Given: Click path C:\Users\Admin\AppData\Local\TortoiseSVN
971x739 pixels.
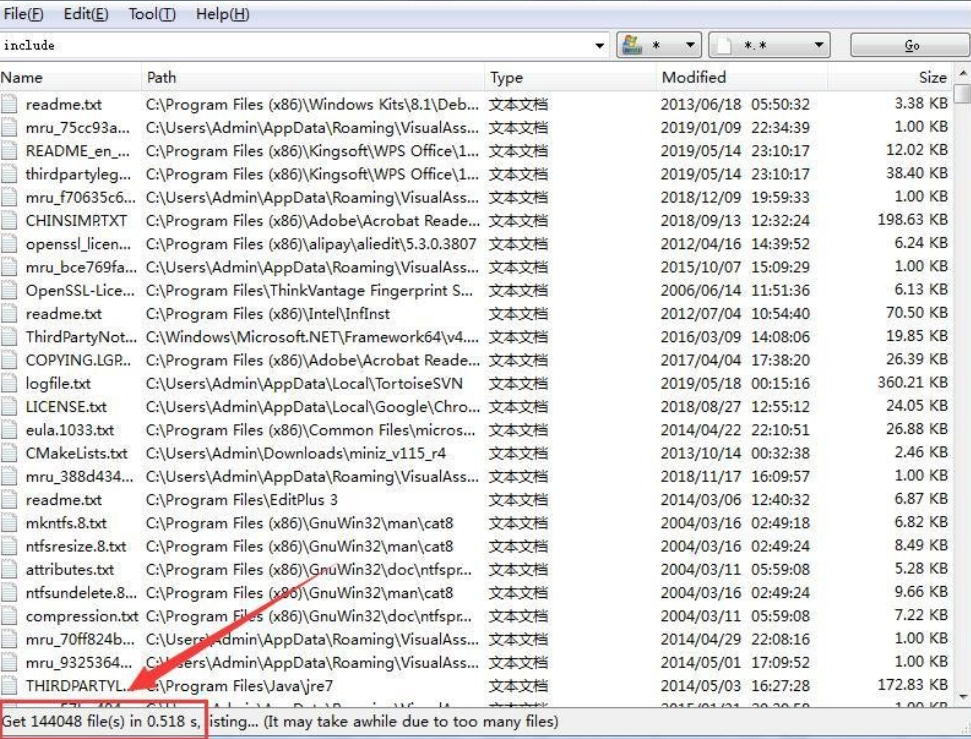Looking at the screenshot, I should tap(304, 383).
